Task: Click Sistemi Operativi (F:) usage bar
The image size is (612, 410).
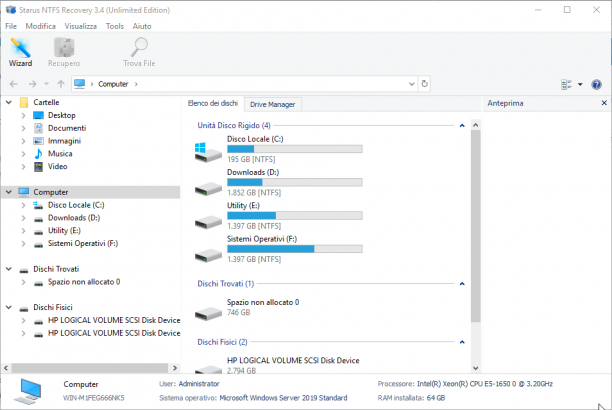Action: 295,249
